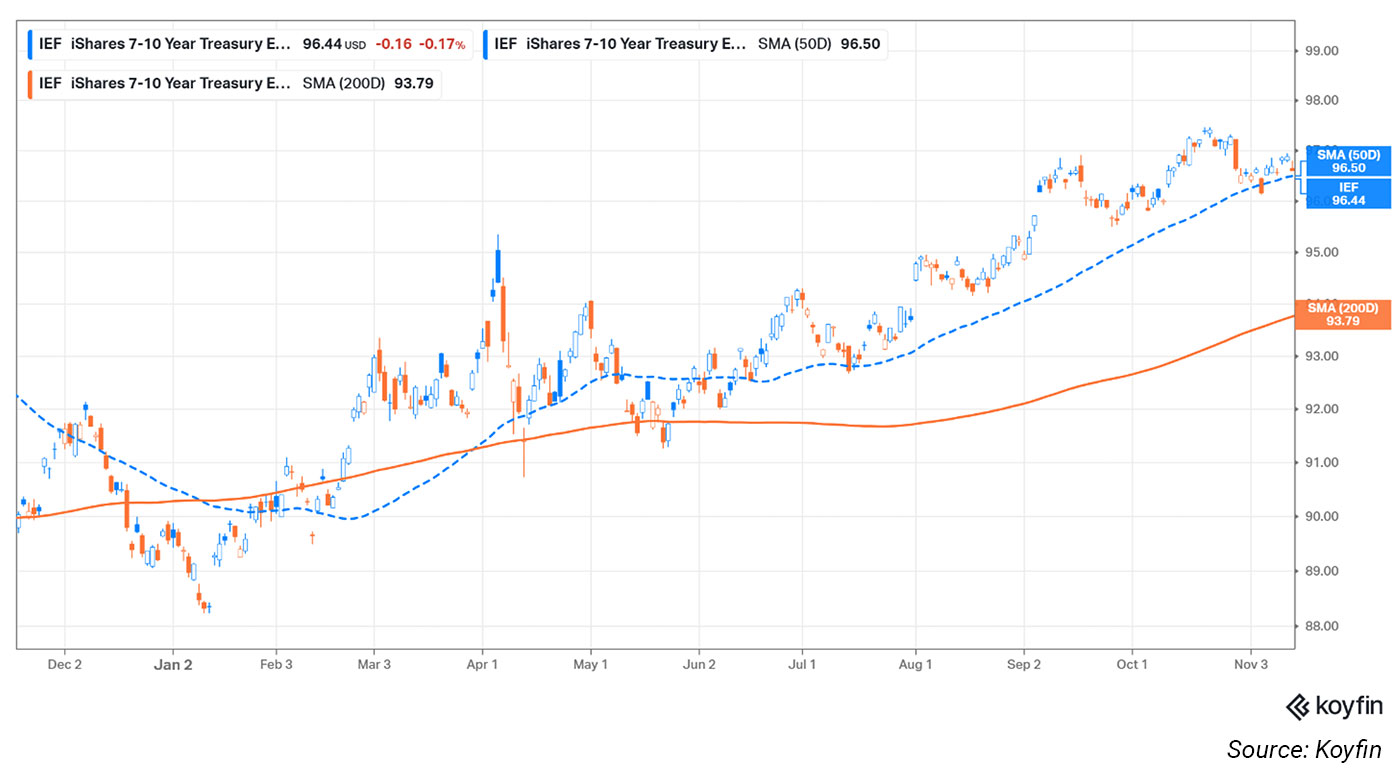Click the Aug 1 date label
The image size is (1400, 783).
pos(915,664)
